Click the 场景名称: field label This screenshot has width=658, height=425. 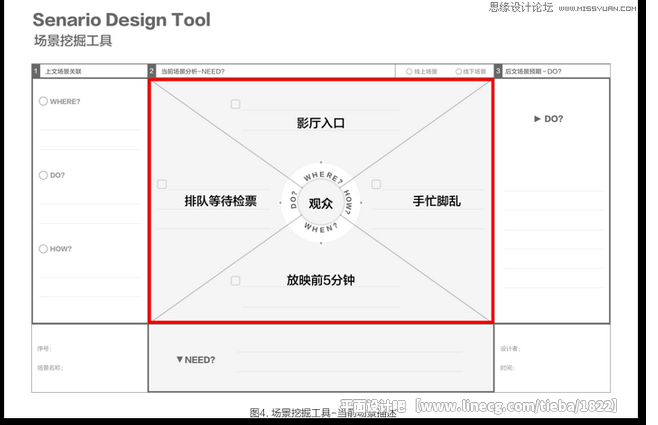tap(50, 368)
